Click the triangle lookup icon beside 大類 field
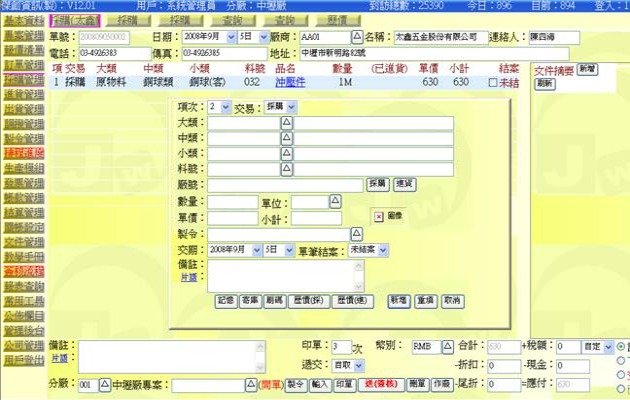 [287, 123]
